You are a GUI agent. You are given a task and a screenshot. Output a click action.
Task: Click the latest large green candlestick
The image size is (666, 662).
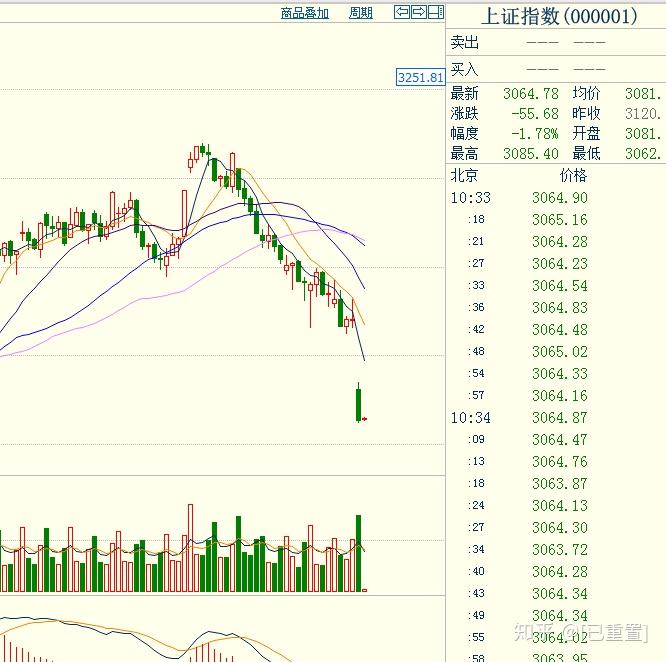[358, 403]
